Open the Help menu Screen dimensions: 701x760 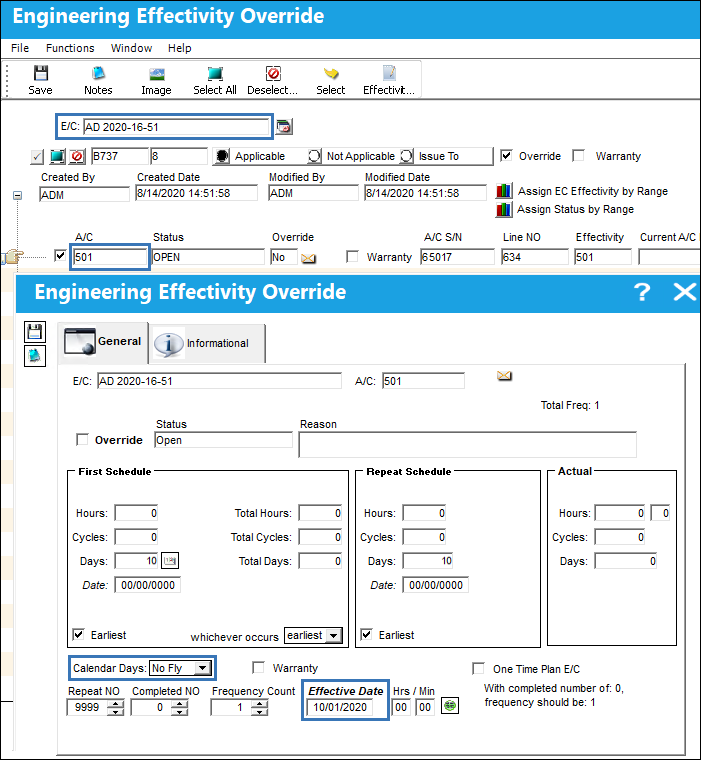pyautogui.click(x=180, y=48)
